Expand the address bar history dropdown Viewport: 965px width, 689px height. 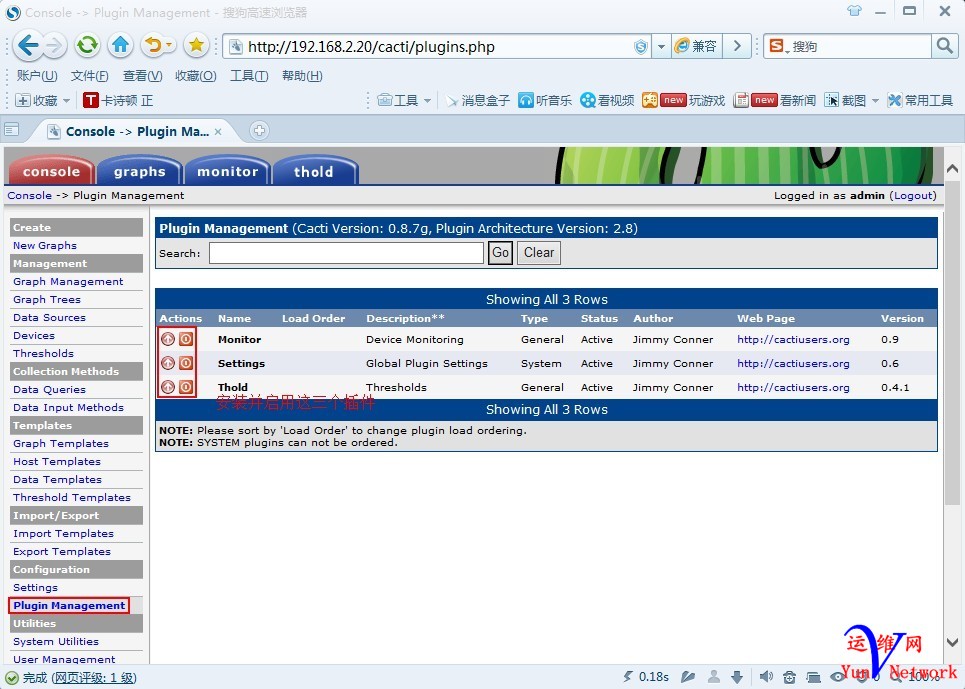pos(661,46)
